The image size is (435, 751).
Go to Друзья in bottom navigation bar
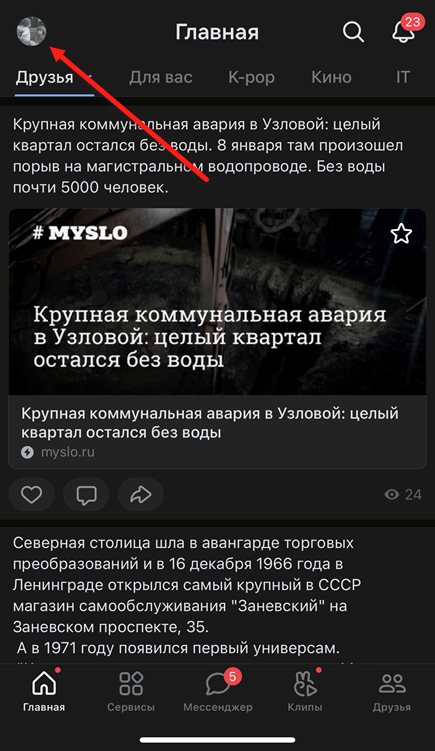392,691
